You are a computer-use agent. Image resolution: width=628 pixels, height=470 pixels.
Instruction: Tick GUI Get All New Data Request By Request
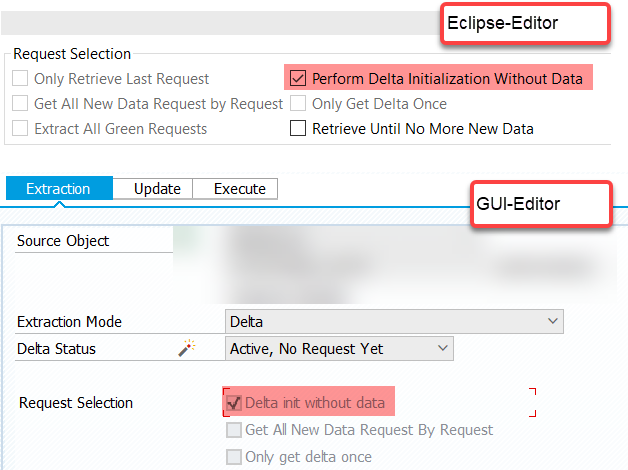click(234, 430)
